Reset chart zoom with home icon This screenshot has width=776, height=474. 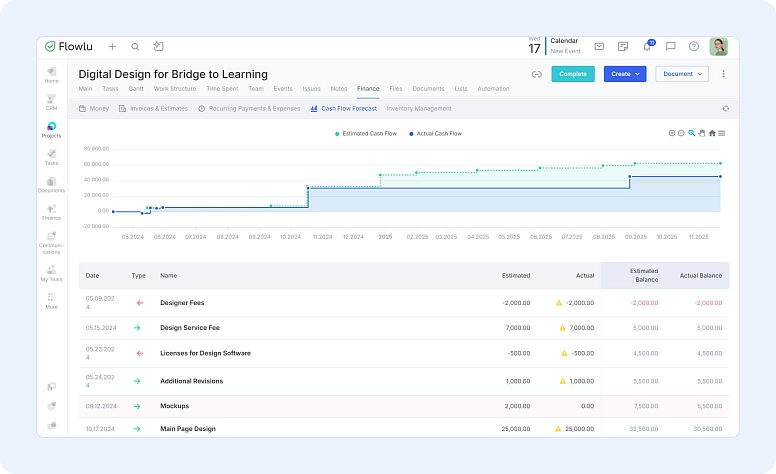click(712, 133)
